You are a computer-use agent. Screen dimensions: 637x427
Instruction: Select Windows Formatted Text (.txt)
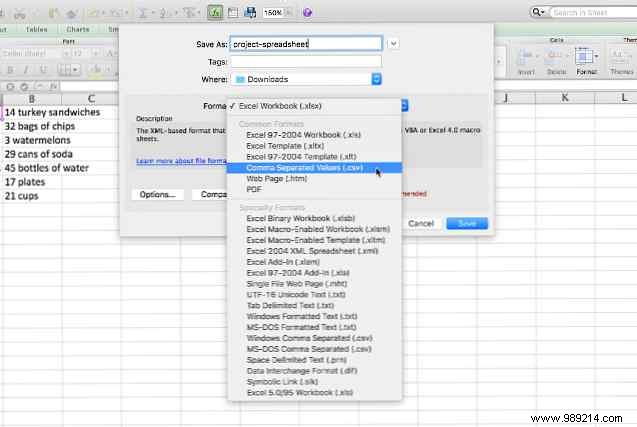click(x=314, y=316)
